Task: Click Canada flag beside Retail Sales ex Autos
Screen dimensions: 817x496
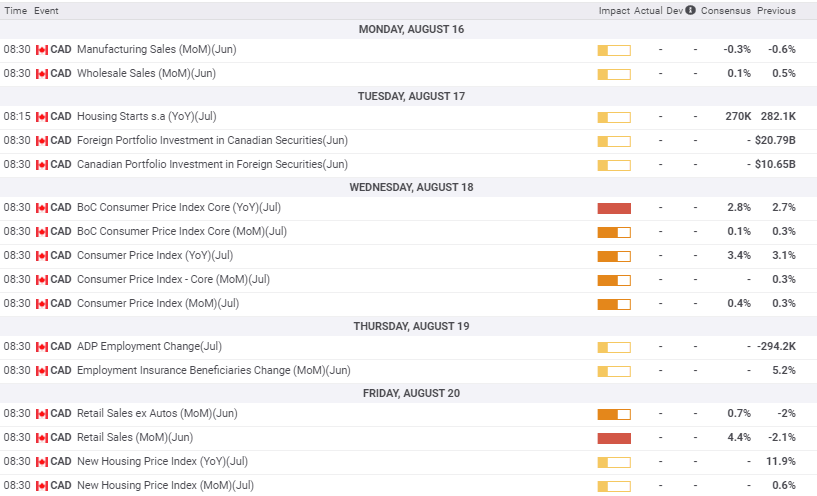Action: 42,414
